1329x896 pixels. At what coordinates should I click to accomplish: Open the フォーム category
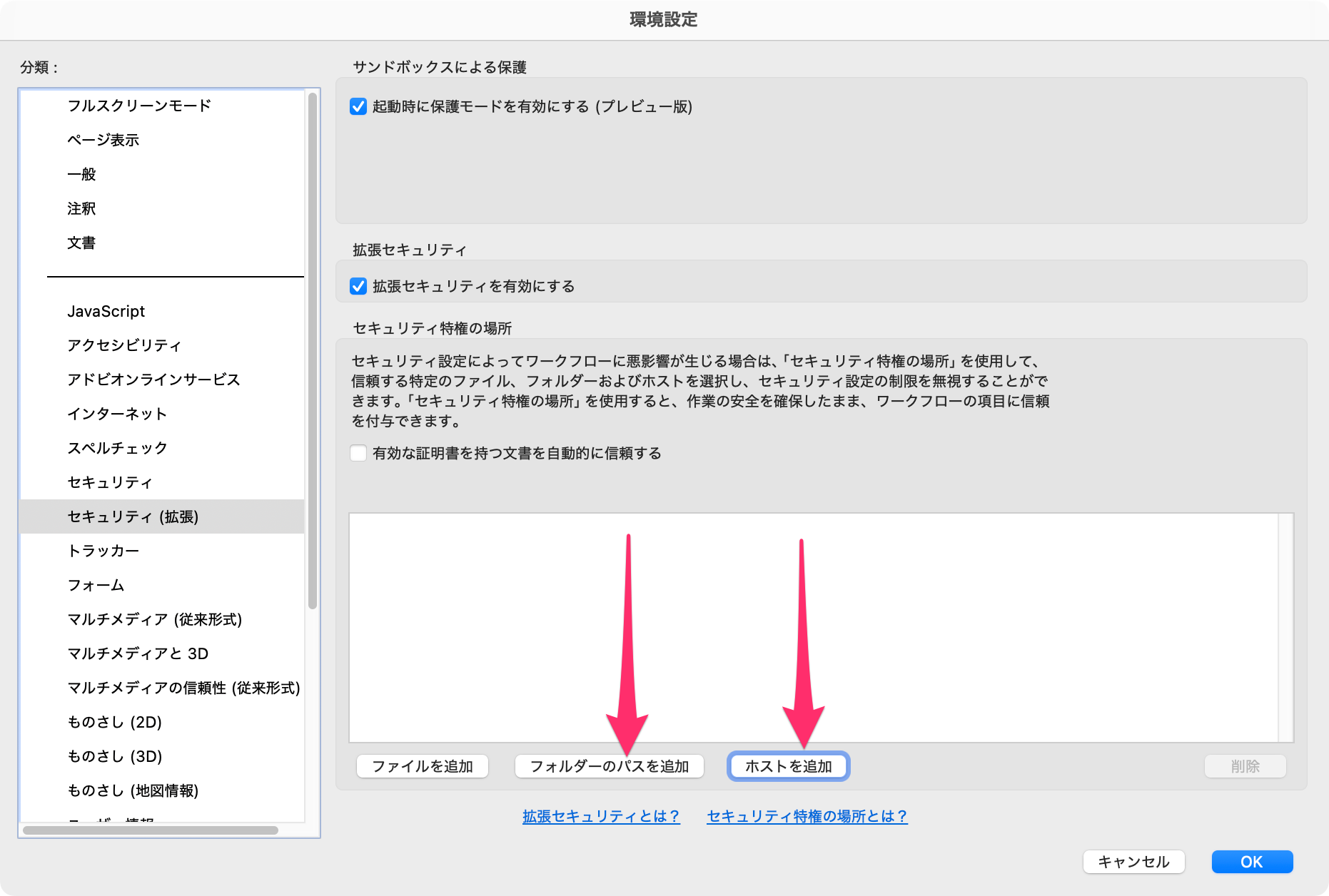(96, 584)
